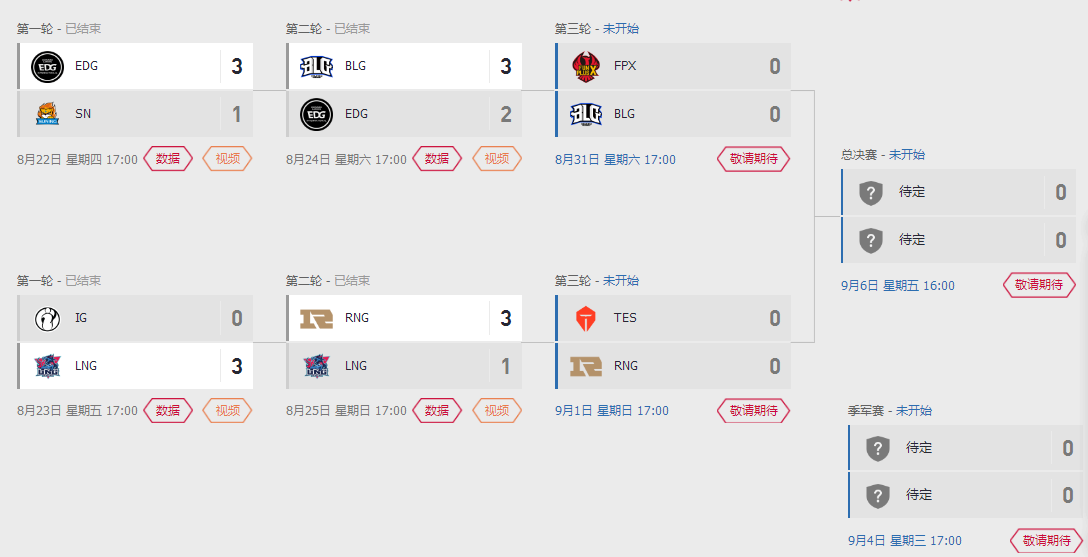Watch 视频 for the 8月25日 match

click(x=497, y=411)
